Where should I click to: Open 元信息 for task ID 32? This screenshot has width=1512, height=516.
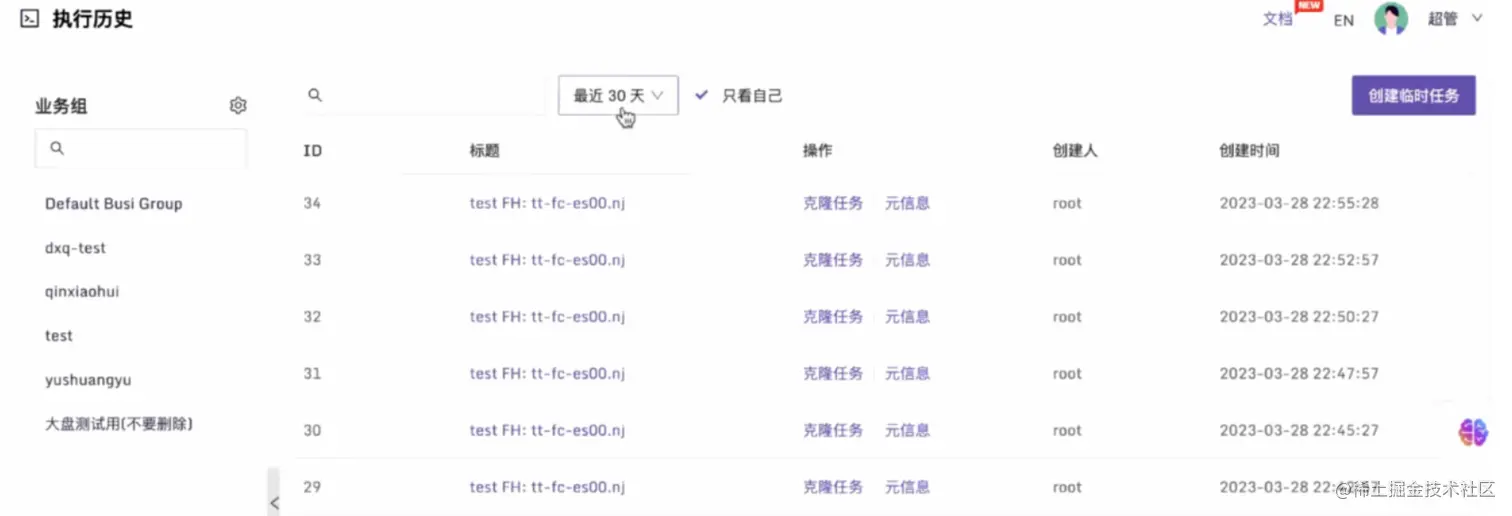tap(907, 317)
